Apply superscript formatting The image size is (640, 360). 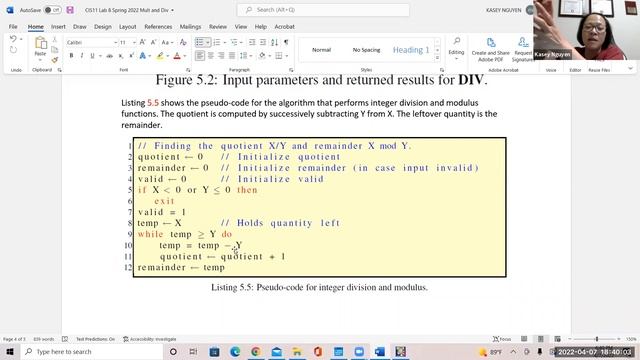click(131, 56)
